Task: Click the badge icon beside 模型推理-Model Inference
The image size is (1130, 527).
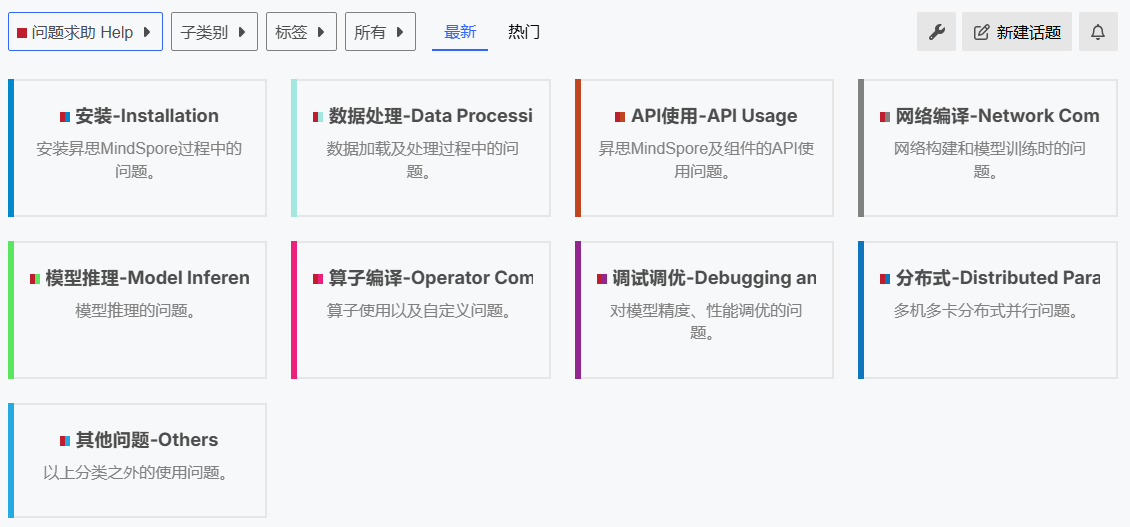Action: pyautogui.click(x=35, y=279)
